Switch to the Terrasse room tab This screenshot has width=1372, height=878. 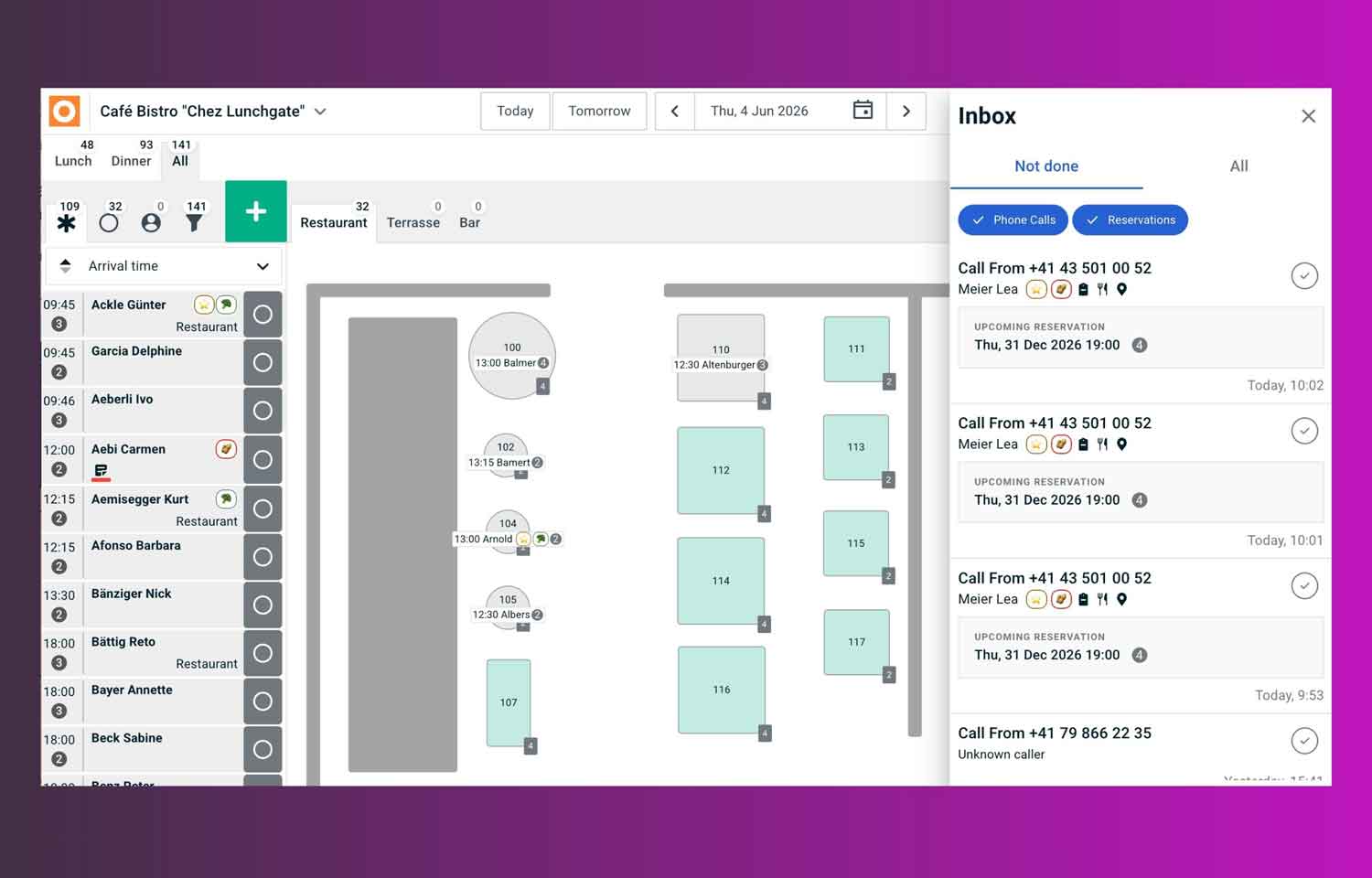click(413, 222)
